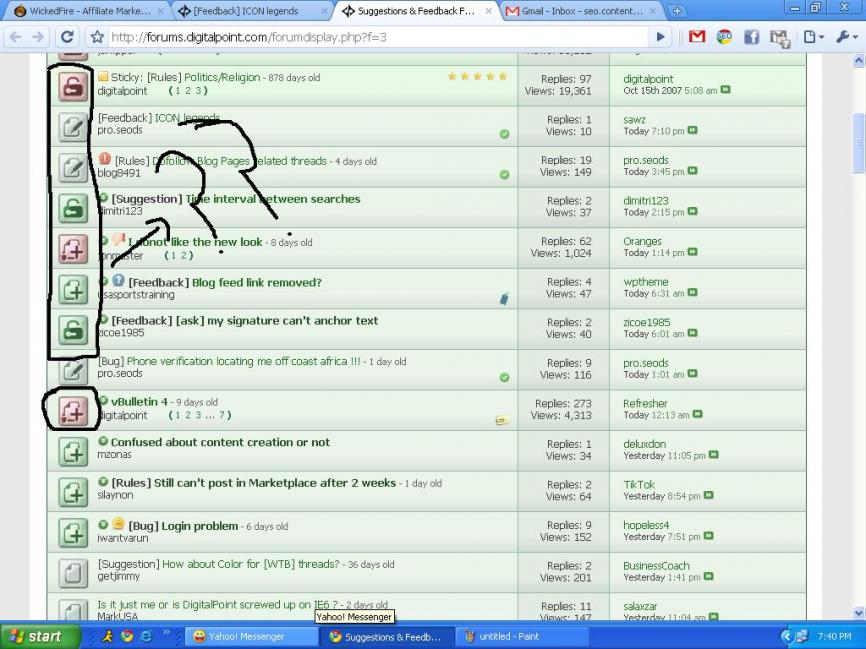Open thread Confused about content creation or not
866x649 pixels.
(220, 442)
